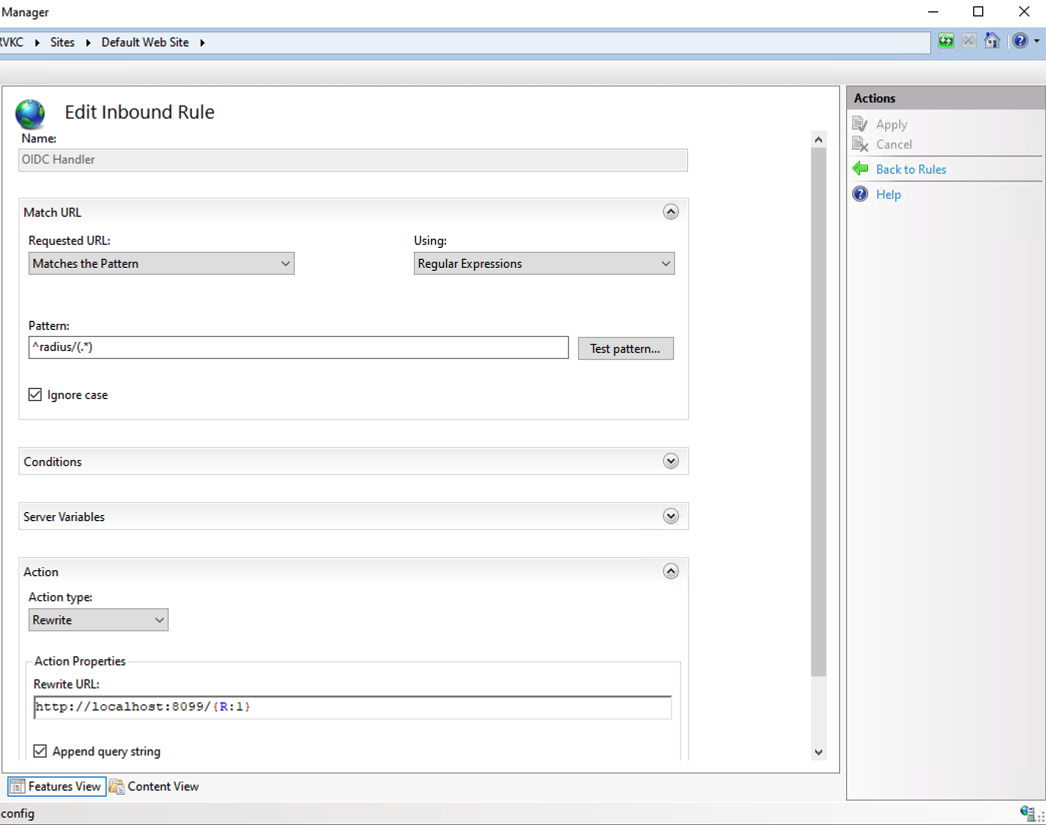The image size is (1046, 825).
Task: Click the Name field OIDC Handler
Action: 353,160
